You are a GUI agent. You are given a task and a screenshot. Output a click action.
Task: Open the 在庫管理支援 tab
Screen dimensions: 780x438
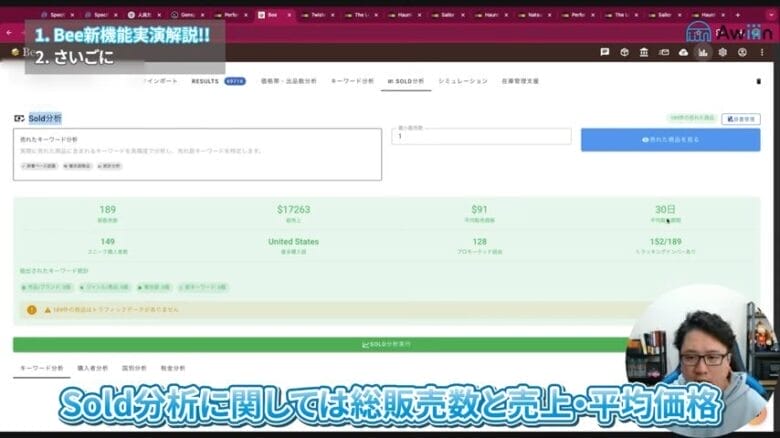point(519,81)
